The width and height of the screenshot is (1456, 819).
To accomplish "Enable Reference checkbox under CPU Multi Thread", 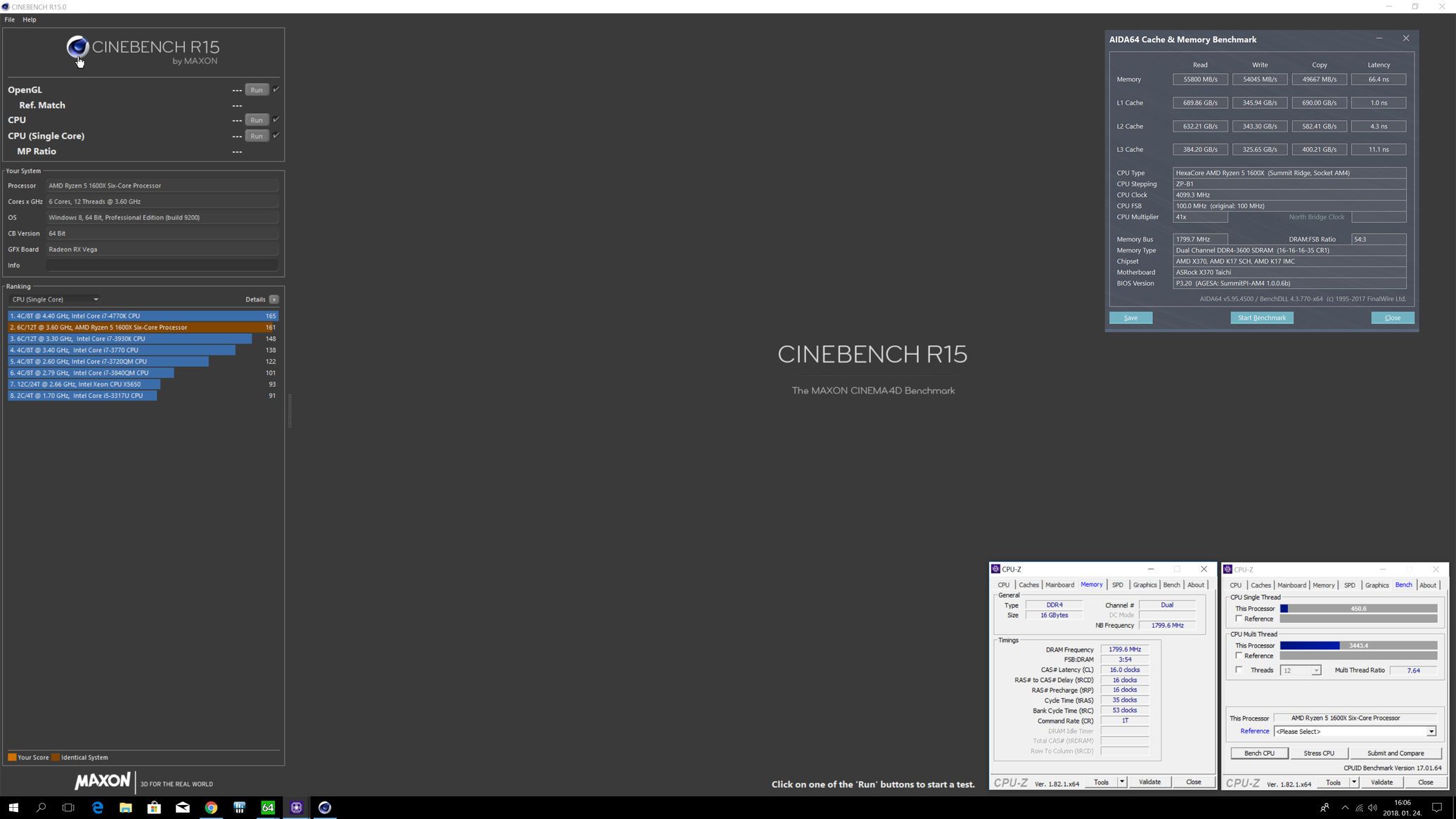I will (x=1239, y=655).
